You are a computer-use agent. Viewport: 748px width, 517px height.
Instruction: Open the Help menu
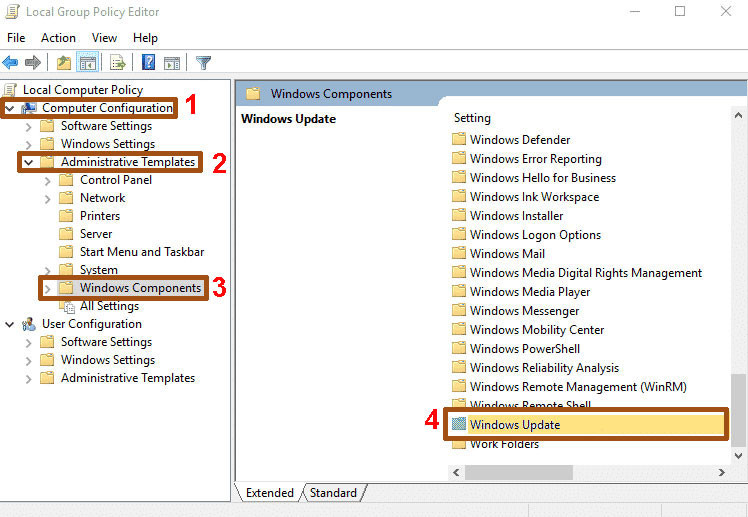pyautogui.click(x=145, y=38)
